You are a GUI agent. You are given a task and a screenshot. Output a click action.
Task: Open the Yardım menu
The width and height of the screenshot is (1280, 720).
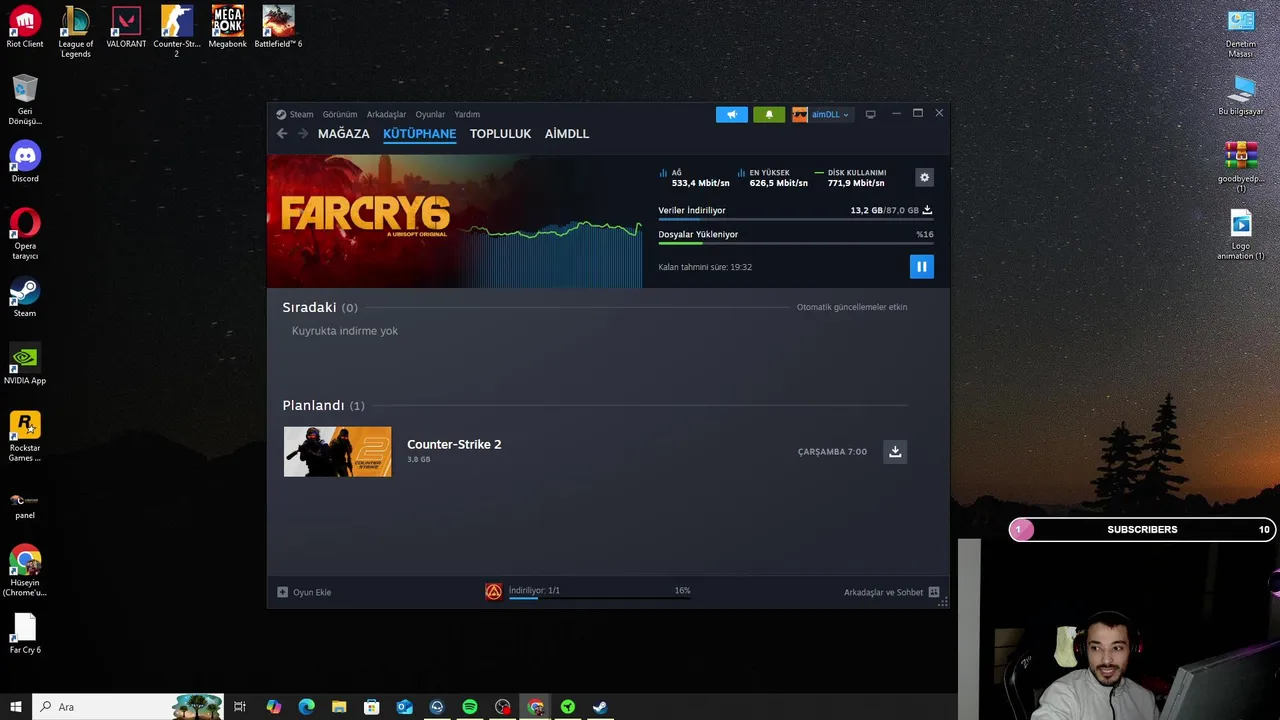tap(467, 114)
